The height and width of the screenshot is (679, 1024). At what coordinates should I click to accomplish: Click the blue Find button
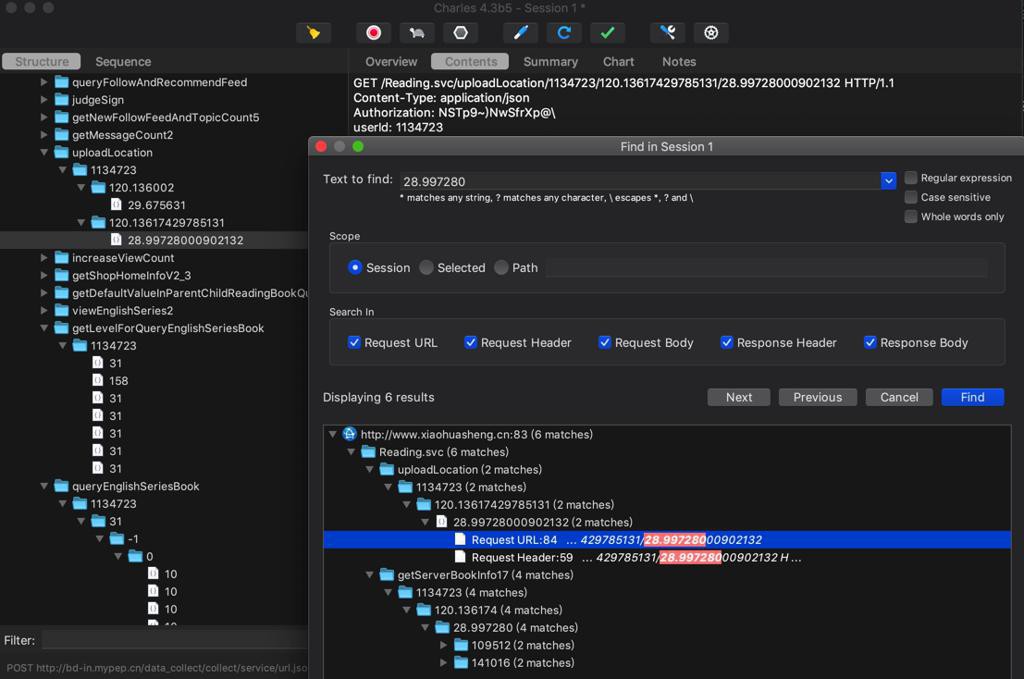[972, 397]
